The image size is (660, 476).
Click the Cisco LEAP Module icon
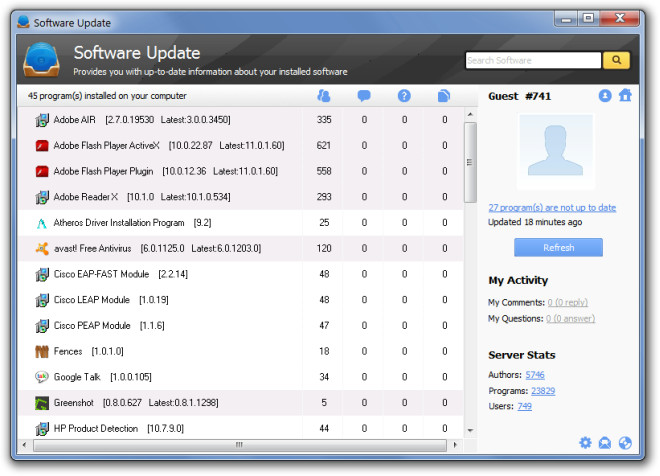coord(42,300)
